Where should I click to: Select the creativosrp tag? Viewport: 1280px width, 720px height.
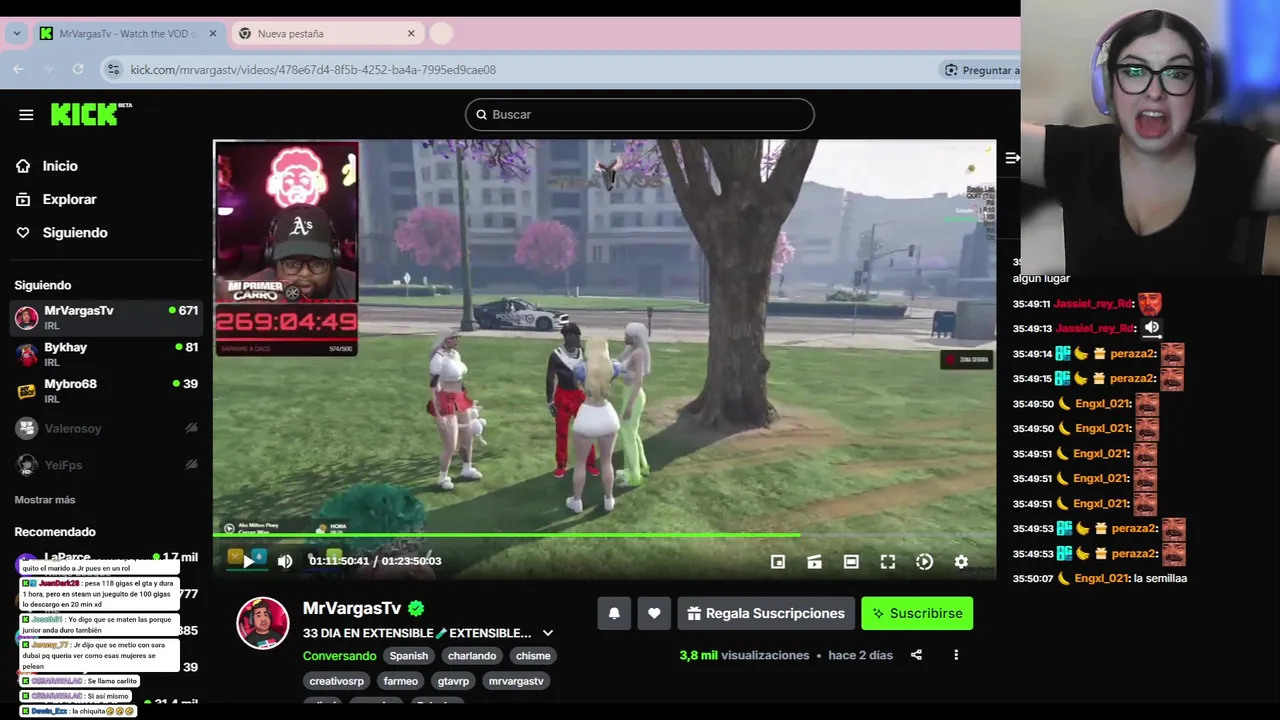[336, 681]
